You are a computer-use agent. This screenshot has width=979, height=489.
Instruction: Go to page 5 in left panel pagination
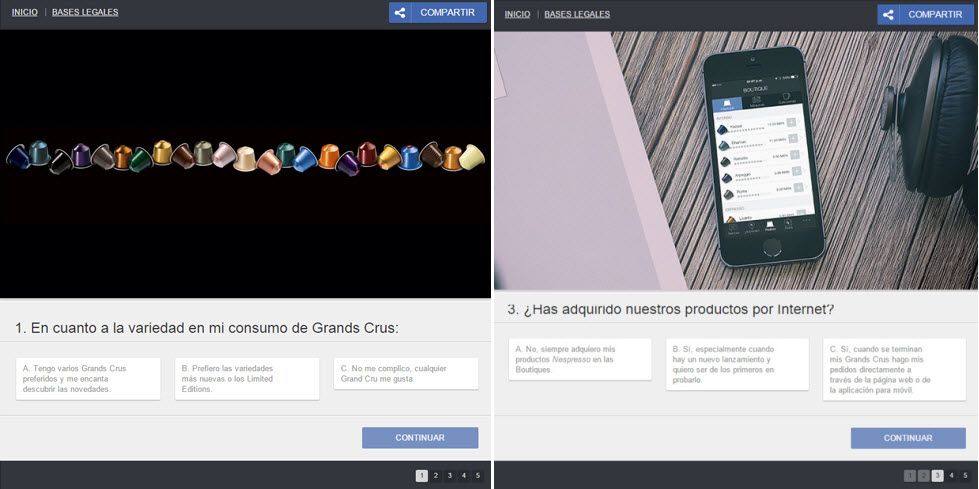tap(477, 476)
